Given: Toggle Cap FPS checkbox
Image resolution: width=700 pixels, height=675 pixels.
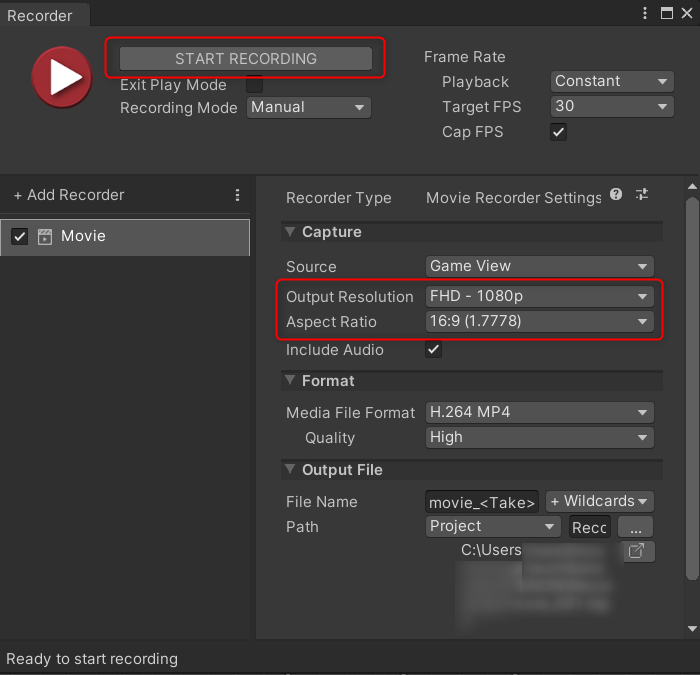Looking at the screenshot, I should 558,132.
